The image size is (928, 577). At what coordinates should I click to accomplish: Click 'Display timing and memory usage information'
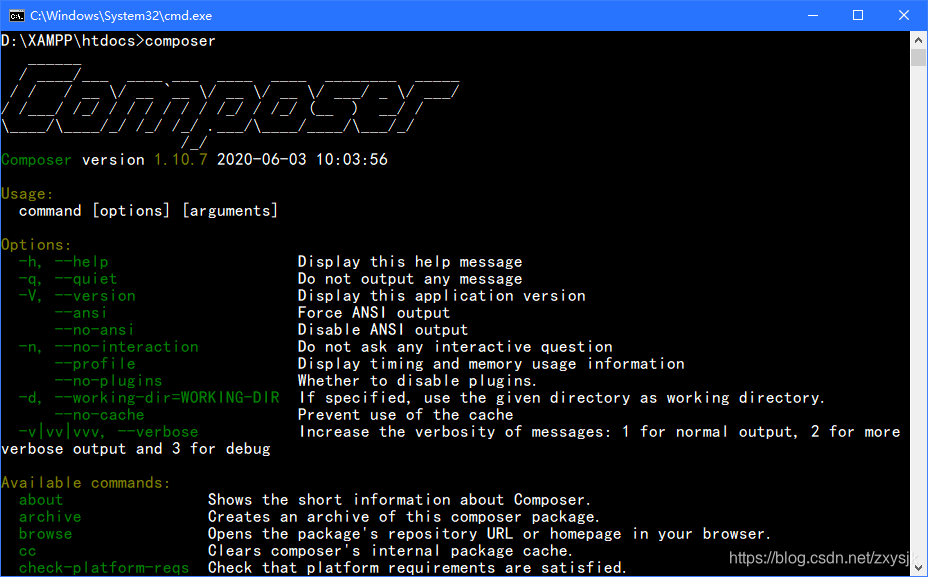(x=491, y=364)
